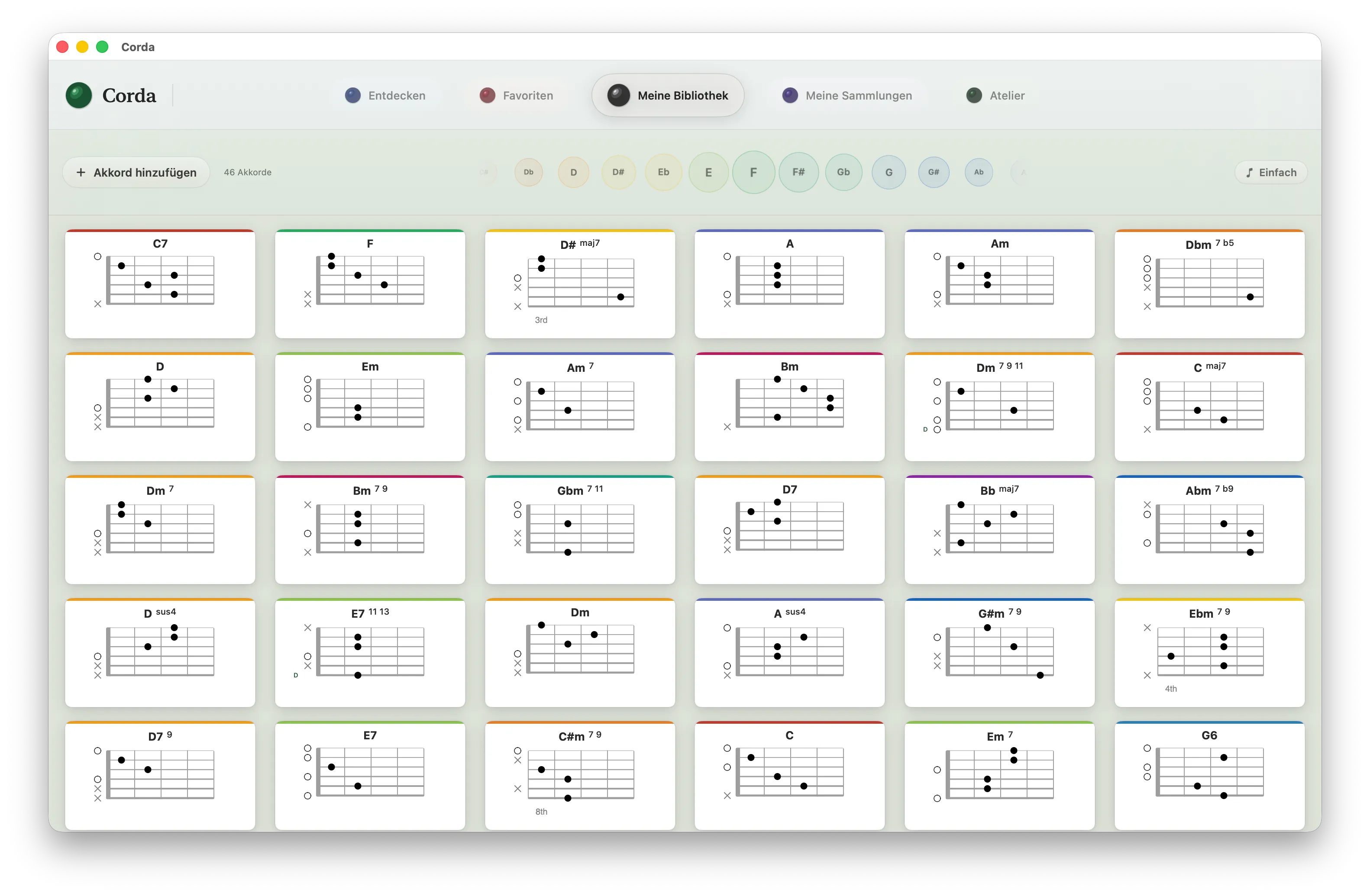Open the F chord card
This screenshot has height=896, width=1370.
click(x=370, y=284)
